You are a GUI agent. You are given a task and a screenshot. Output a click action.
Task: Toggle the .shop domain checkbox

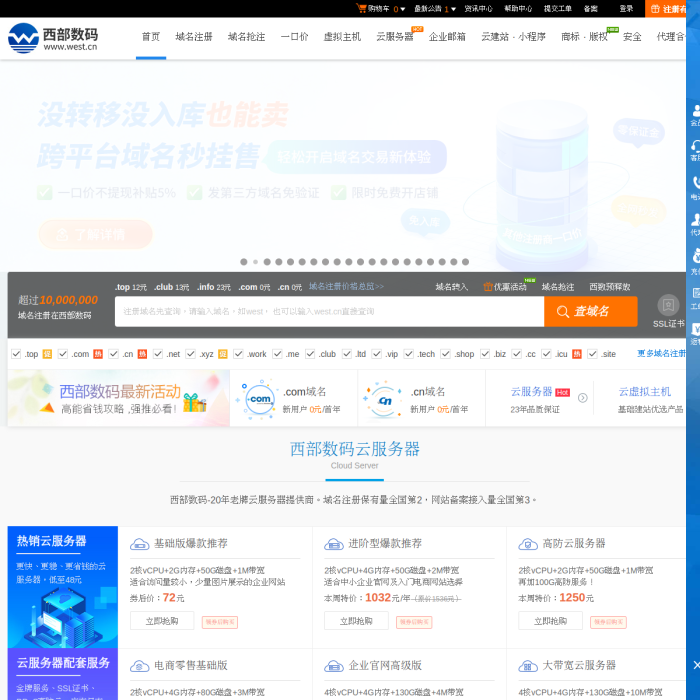pyautogui.click(x=445, y=354)
